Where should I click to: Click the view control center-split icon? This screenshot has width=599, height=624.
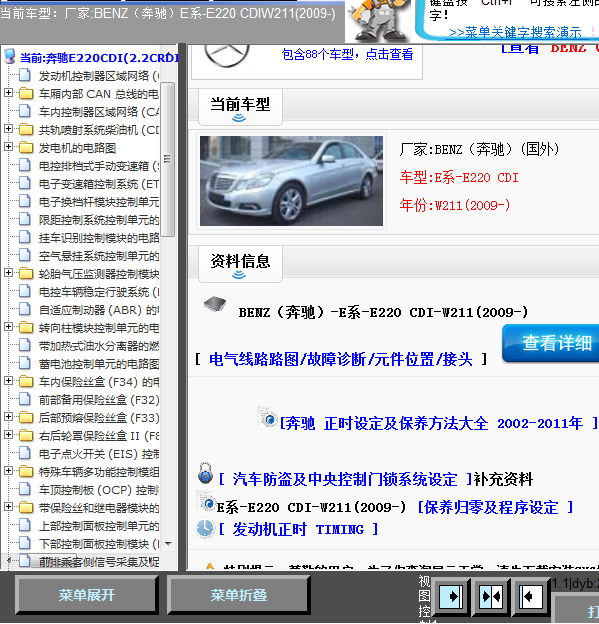tap(492, 596)
